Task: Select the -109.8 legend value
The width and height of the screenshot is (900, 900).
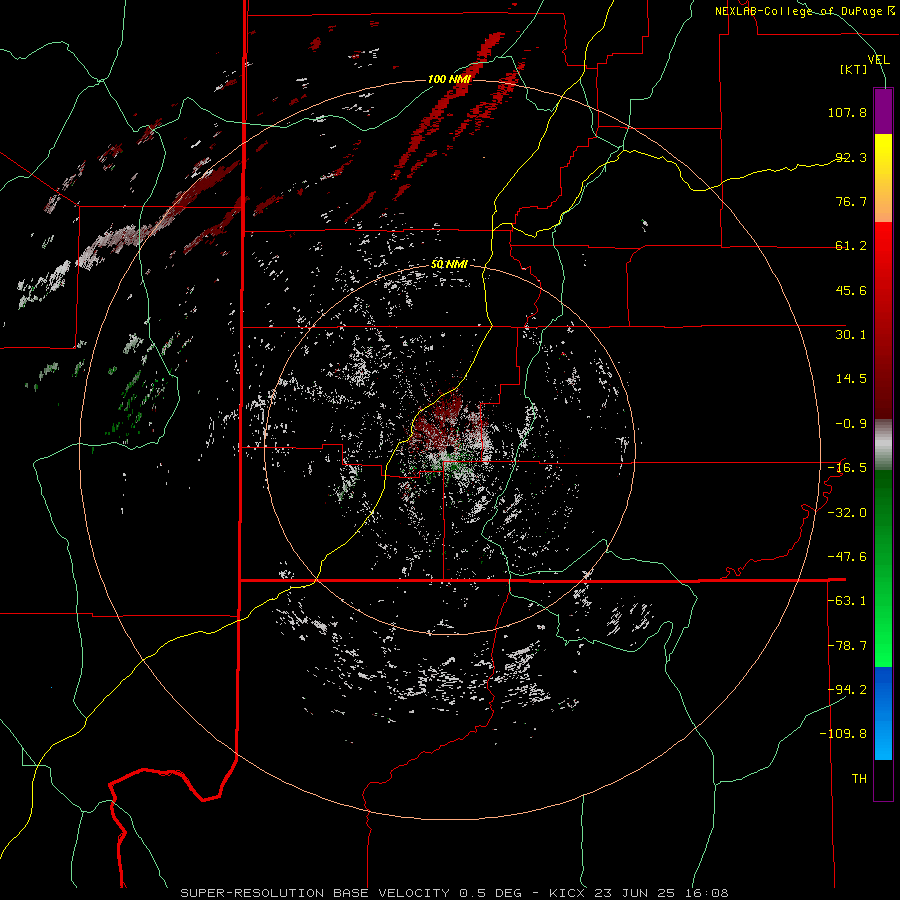Action: pos(843,734)
